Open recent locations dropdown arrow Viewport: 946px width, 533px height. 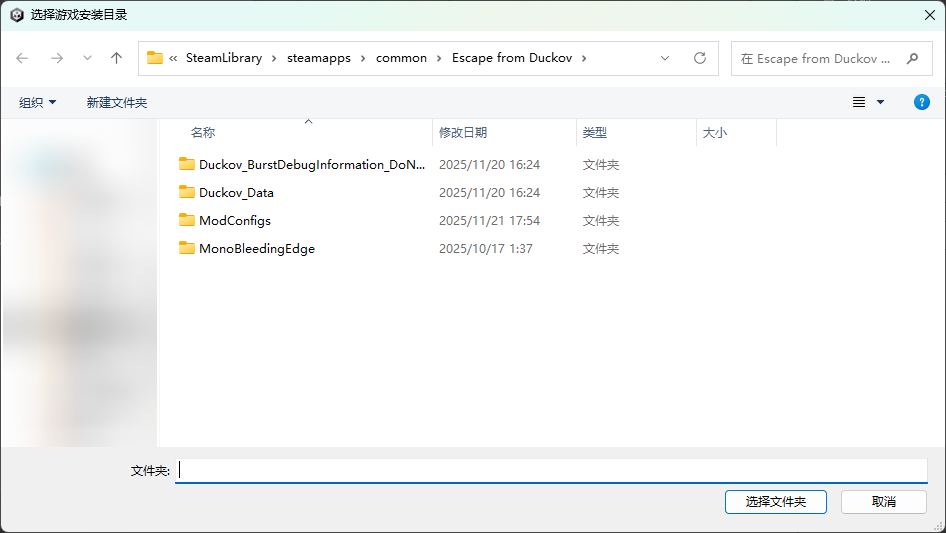[87, 58]
